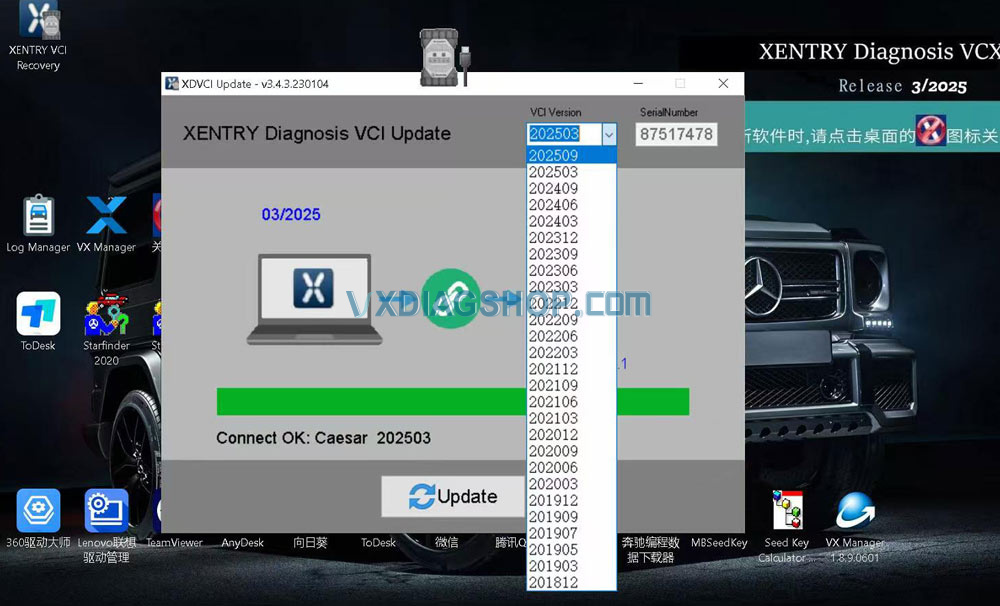The width and height of the screenshot is (1000, 606).
Task: Pick 202003 from the dropdown list
Action: (571, 484)
